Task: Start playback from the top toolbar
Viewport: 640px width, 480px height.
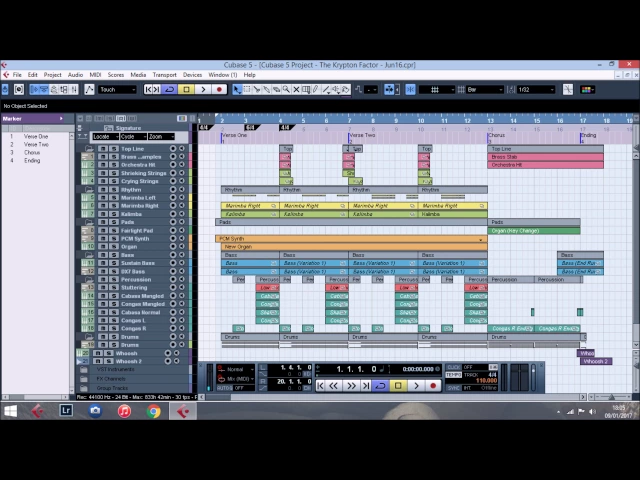Action: pyautogui.click(x=203, y=89)
